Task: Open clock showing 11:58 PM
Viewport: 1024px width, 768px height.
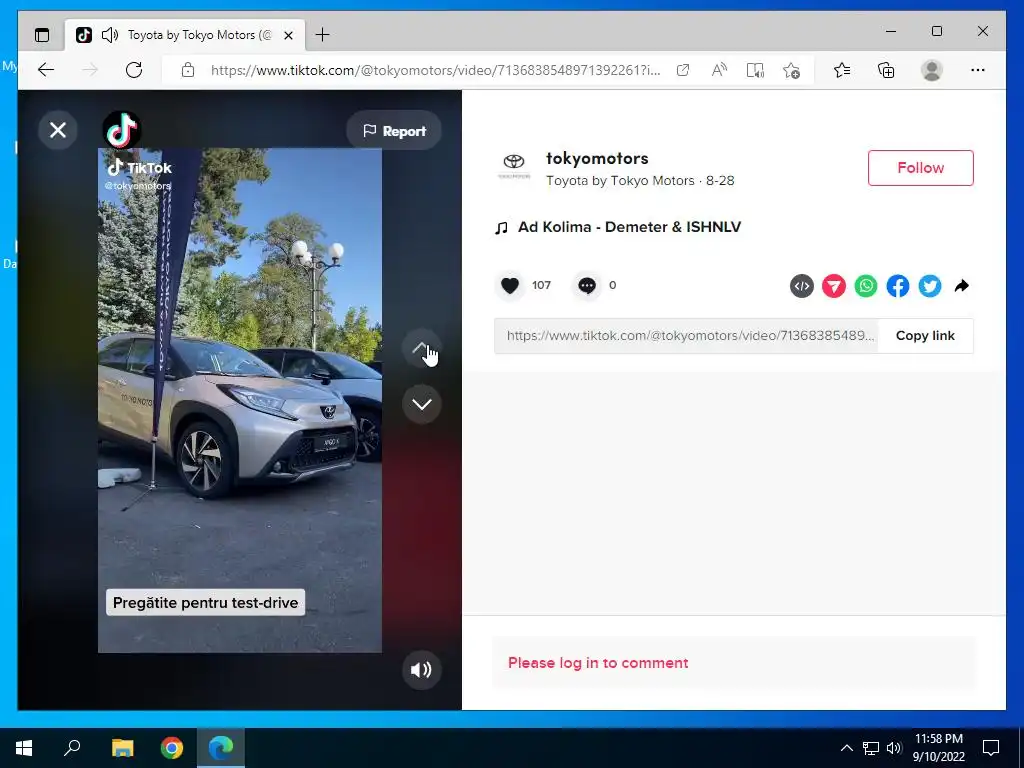Action: pos(938,748)
